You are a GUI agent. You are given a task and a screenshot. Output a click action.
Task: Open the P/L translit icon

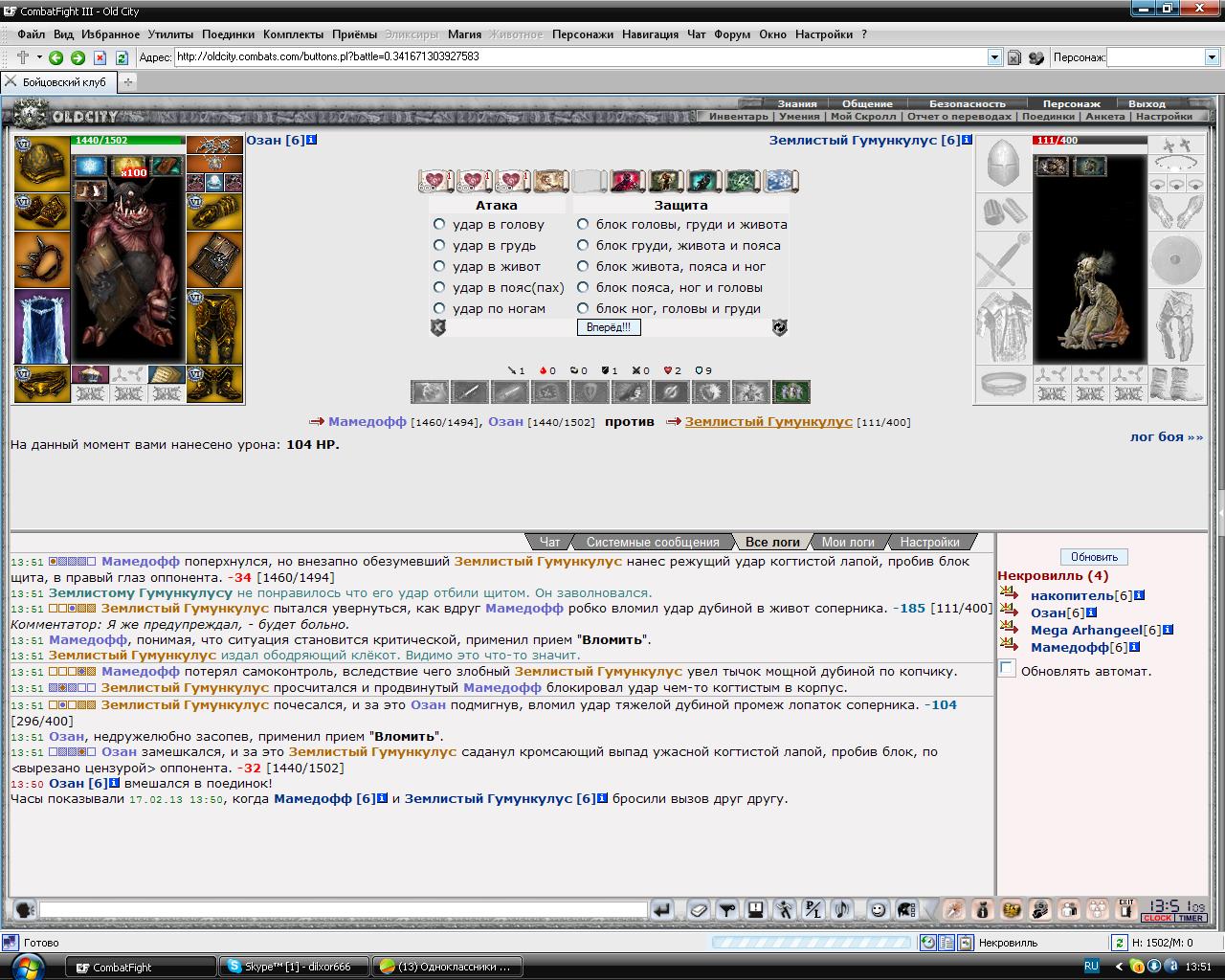tap(813, 909)
